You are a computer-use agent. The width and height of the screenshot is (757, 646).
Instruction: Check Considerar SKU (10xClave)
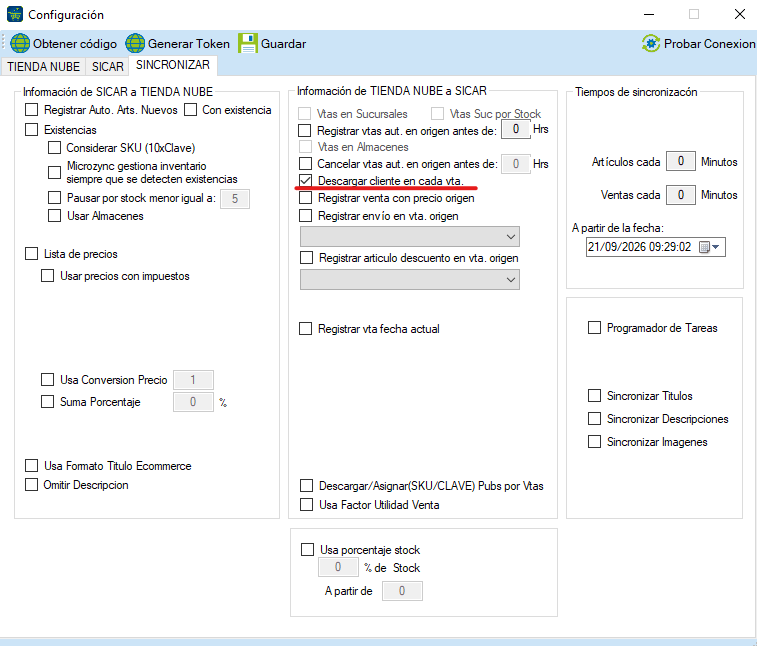click(55, 148)
